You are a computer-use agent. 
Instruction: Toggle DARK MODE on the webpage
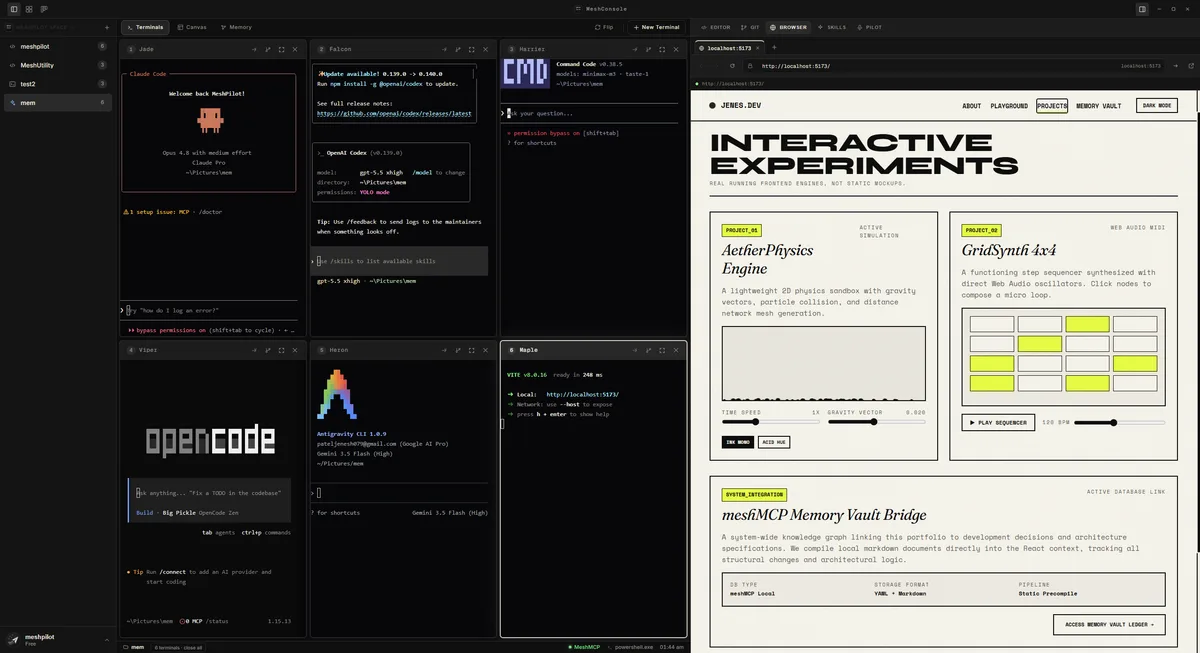(1157, 105)
